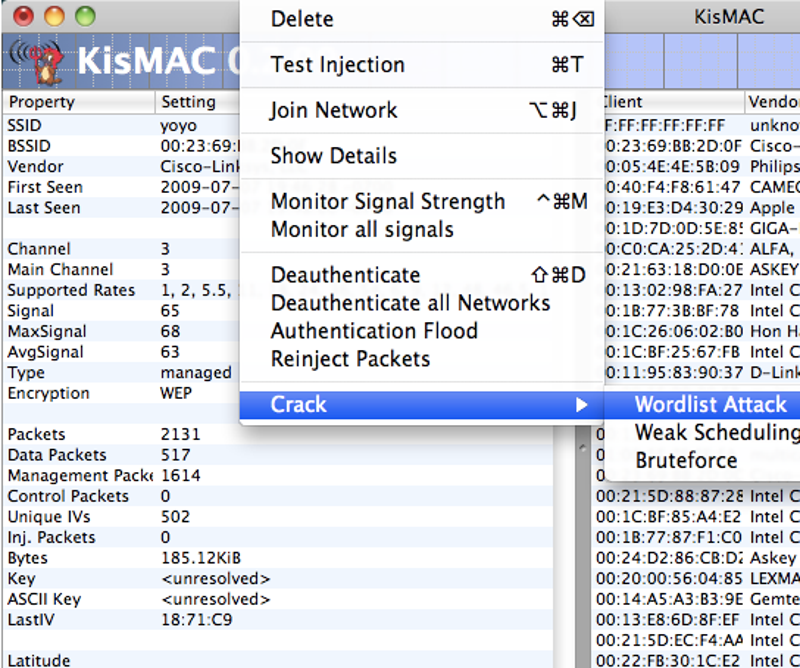
Task: Select Deauthenticate menu entry
Action: click(421, 275)
